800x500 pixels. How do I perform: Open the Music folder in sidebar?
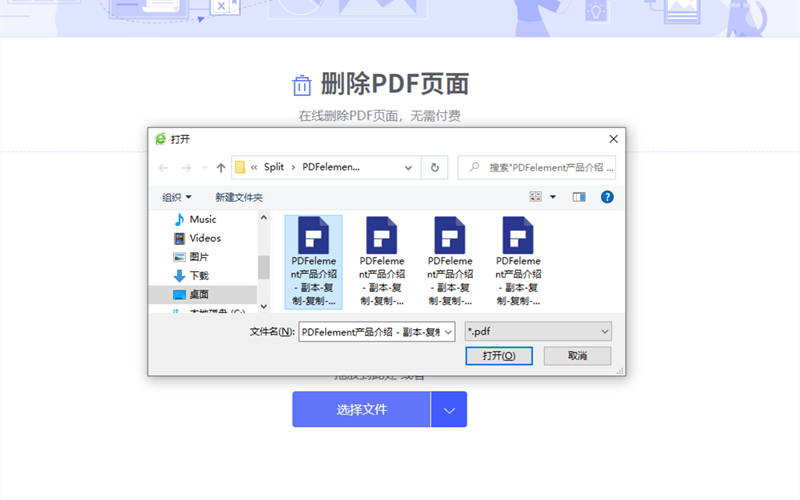click(203, 219)
